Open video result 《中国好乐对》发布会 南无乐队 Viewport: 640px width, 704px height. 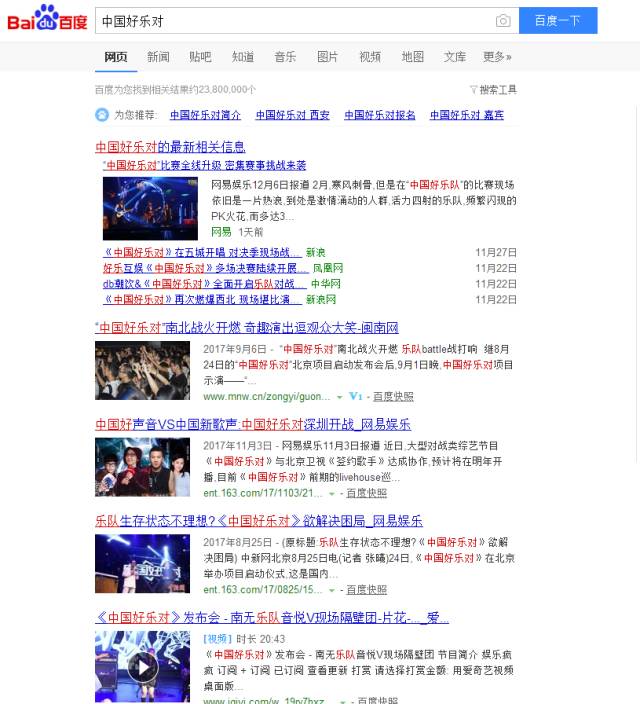272,617
